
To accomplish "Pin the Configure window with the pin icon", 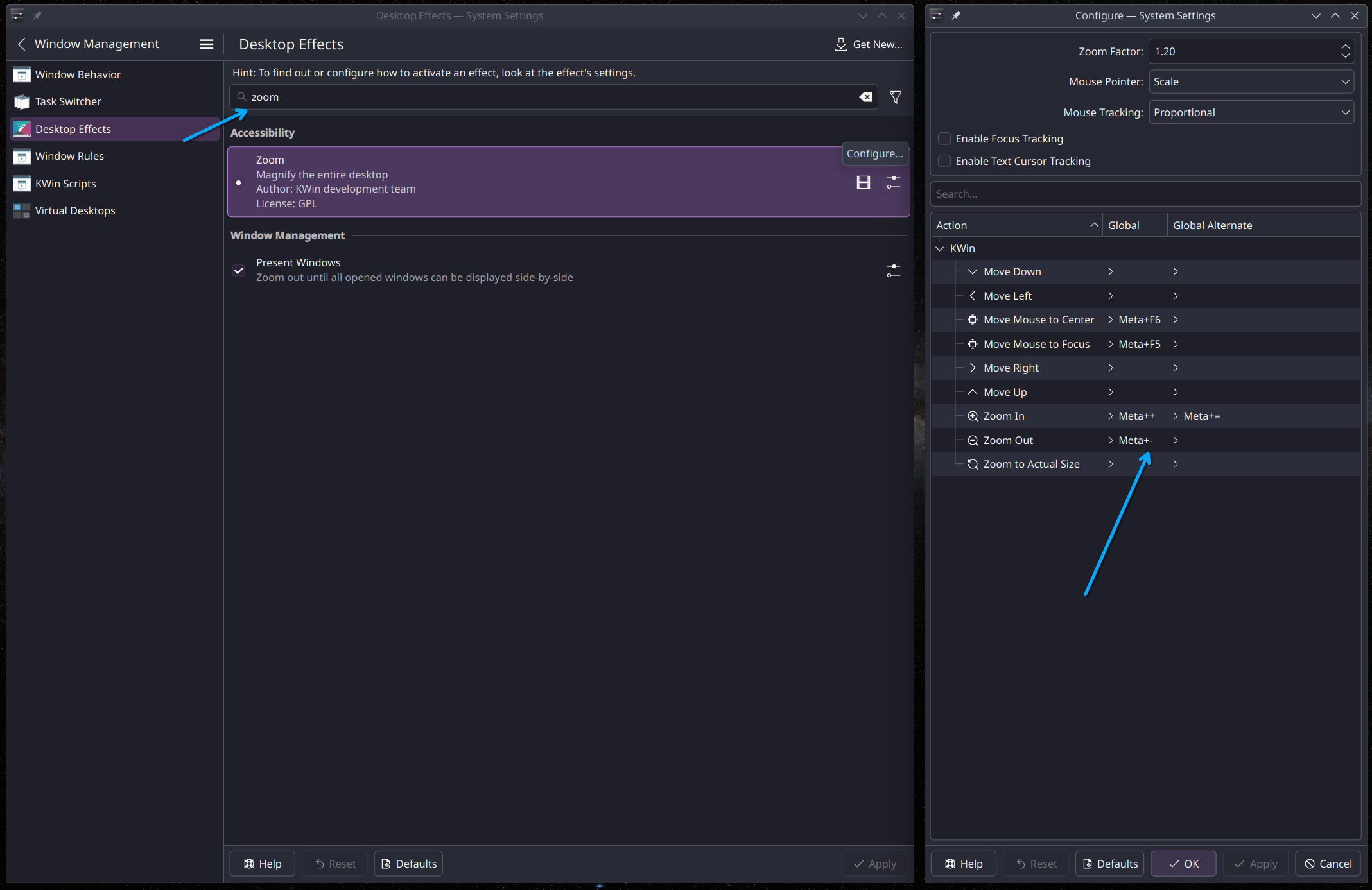I will click(x=956, y=15).
